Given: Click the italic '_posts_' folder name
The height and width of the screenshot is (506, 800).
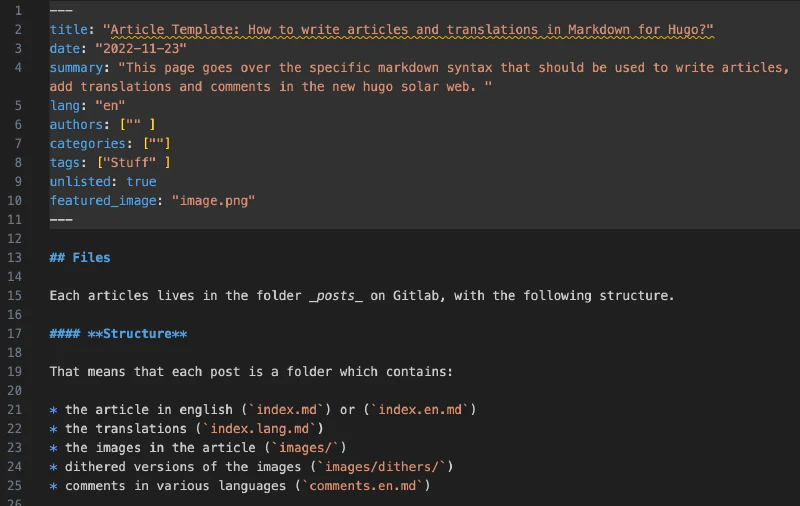Looking at the screenshot, I should coord(336,296).
